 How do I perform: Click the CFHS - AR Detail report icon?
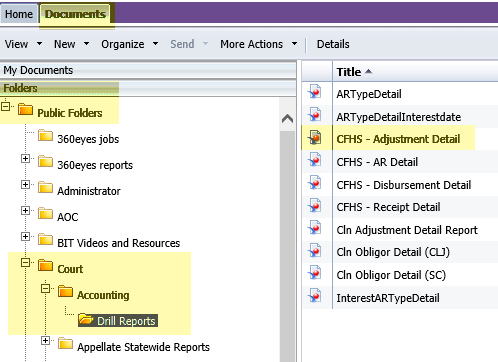point(315,160)
